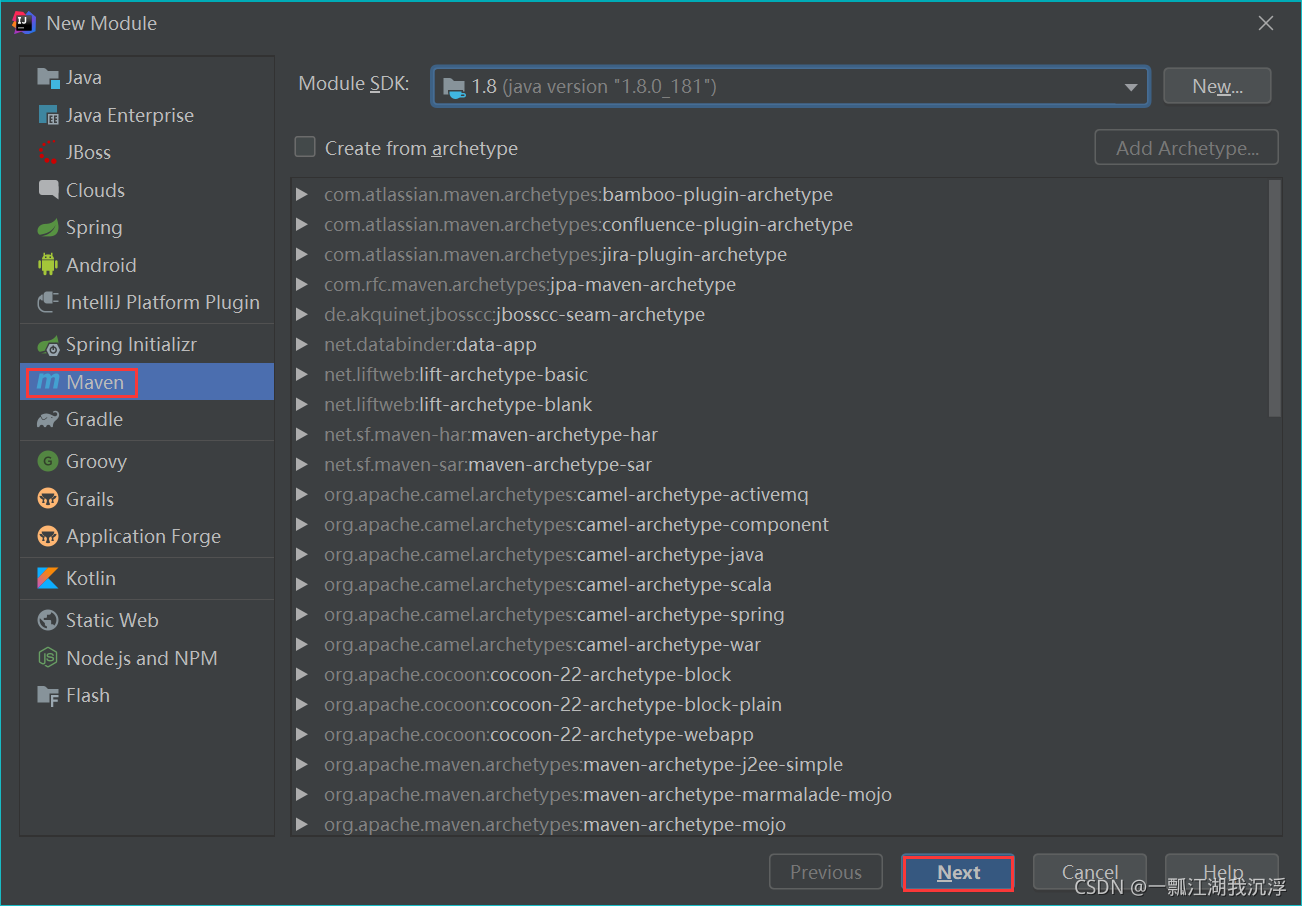The width and height of the screenshot is (1302, 906).
Task: Click the Android robot icon
Action: click(x=48, y=265)
